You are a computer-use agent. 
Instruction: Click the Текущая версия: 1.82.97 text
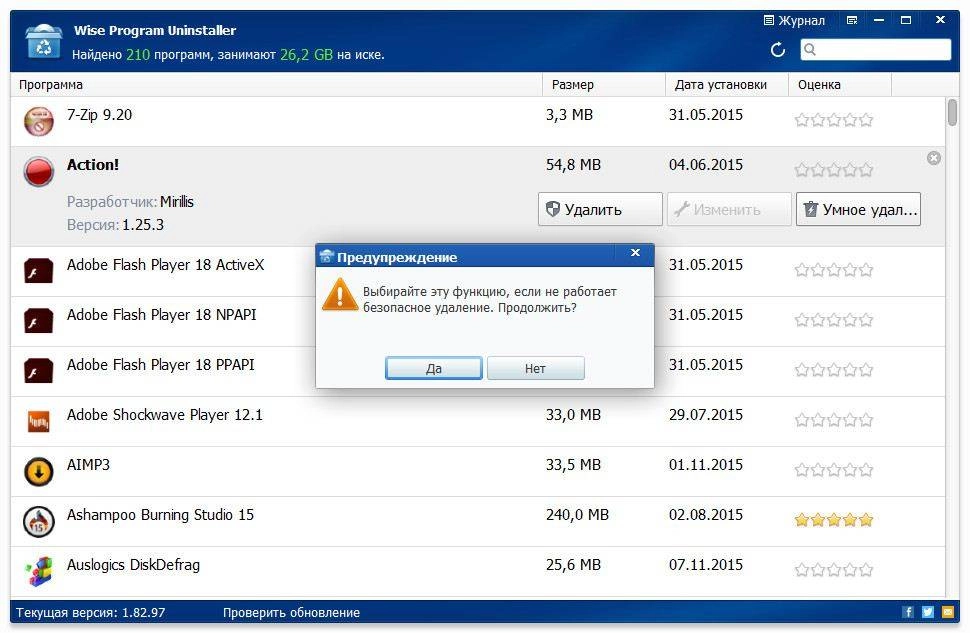[x=90, y=613]
